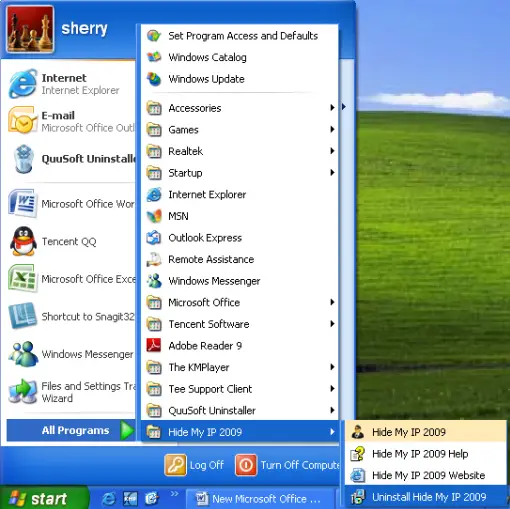Open Hide My IP 2009 Help
Viewport: 510px width, 509px height.
[426, 454]
